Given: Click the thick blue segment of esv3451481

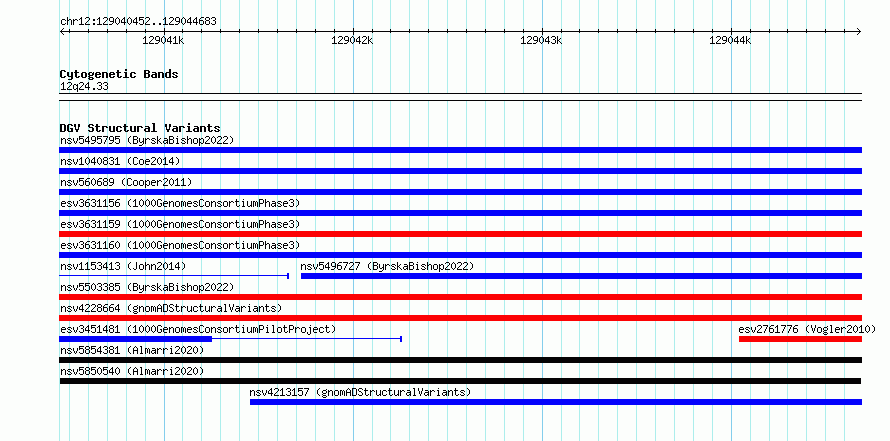Looking at the screenshot, I should [x=136, y=339].
